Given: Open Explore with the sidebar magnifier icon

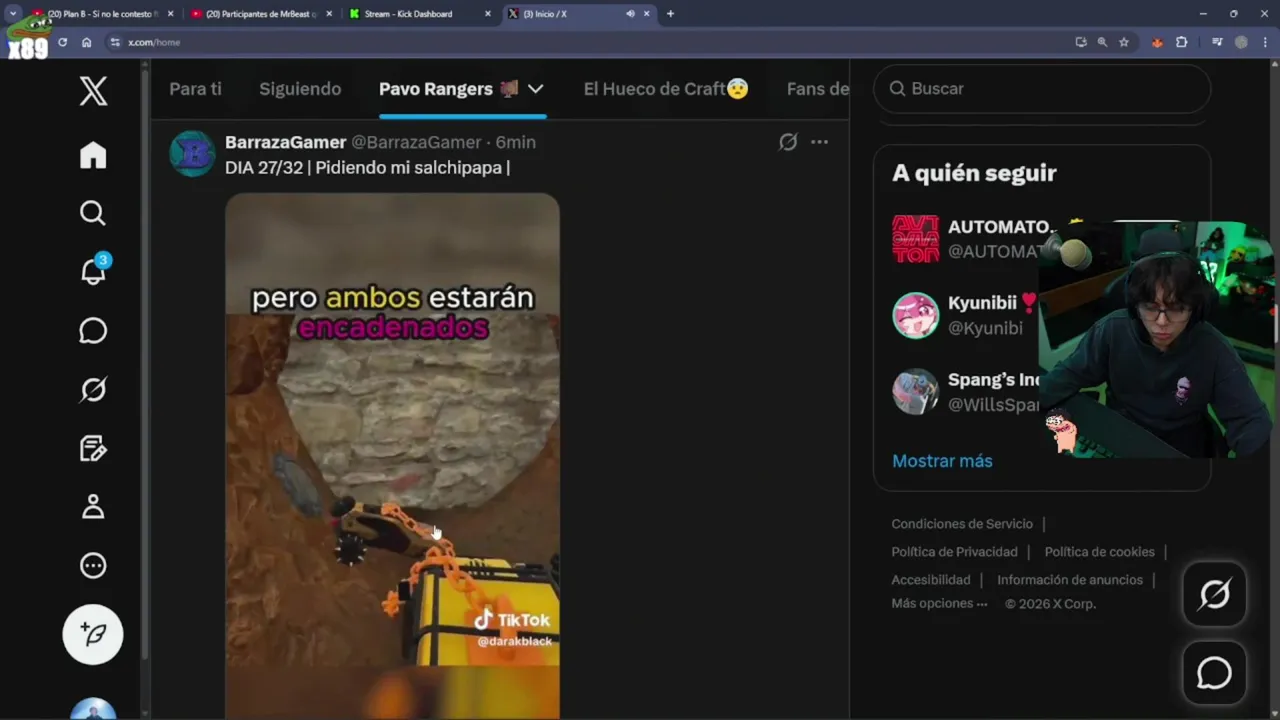Looking at the screenshot, I should pos(93,213).
